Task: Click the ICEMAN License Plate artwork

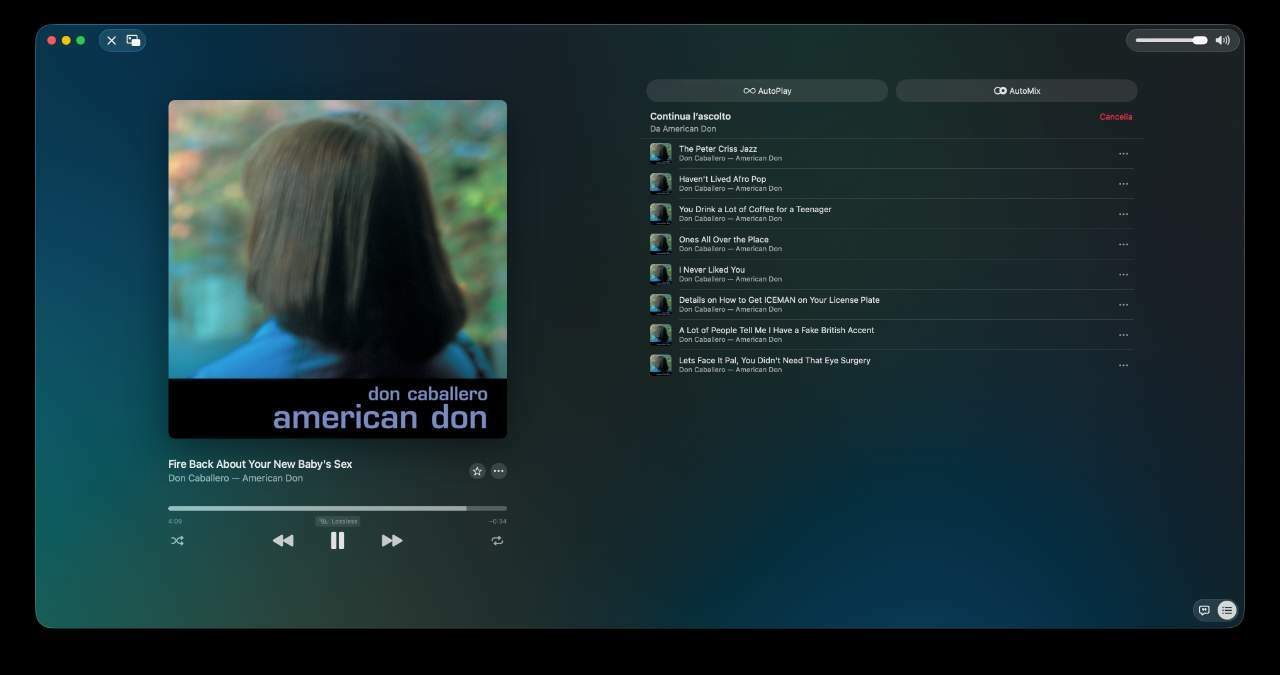Action: 660,304
